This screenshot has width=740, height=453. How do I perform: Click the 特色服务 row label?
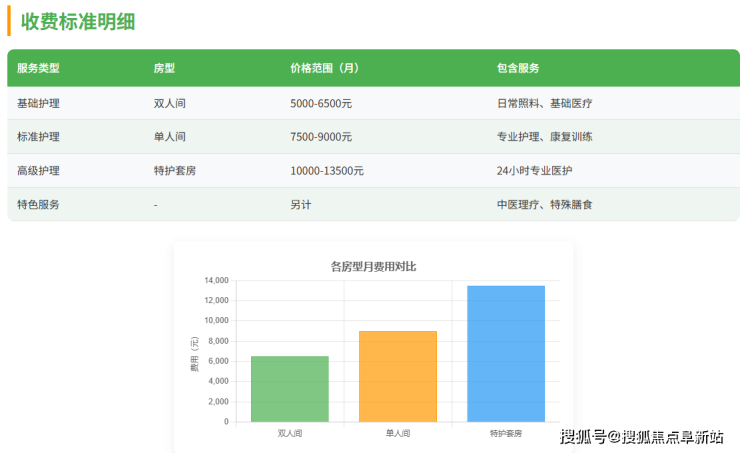38,205
